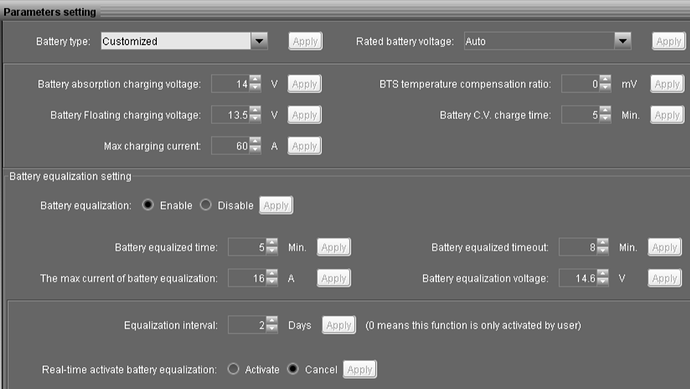The height and width of the screenshot is (389, 690).
Task: Increase Max charging current value
Action: 255,142
